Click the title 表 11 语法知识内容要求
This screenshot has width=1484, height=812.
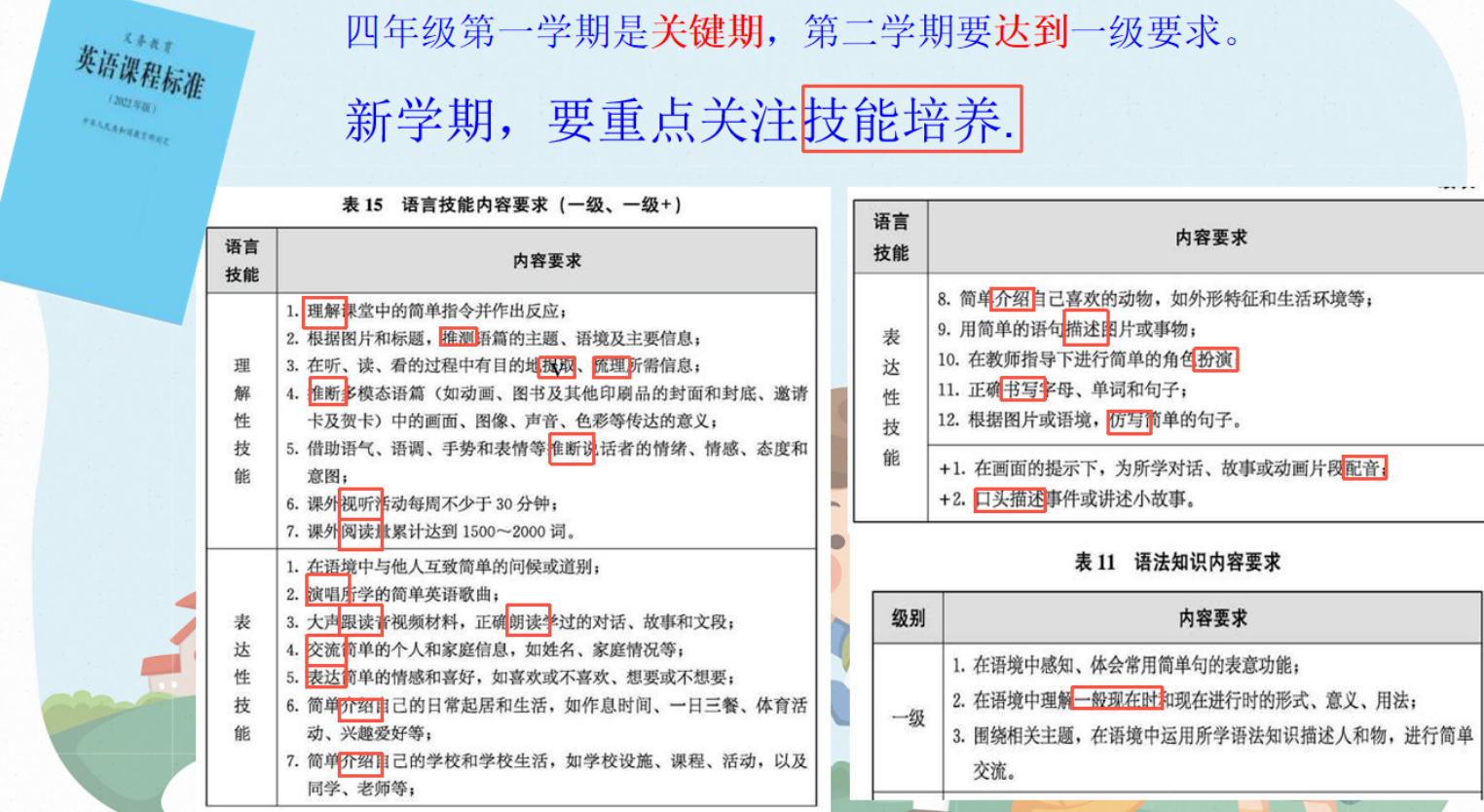click(1176, 562)
